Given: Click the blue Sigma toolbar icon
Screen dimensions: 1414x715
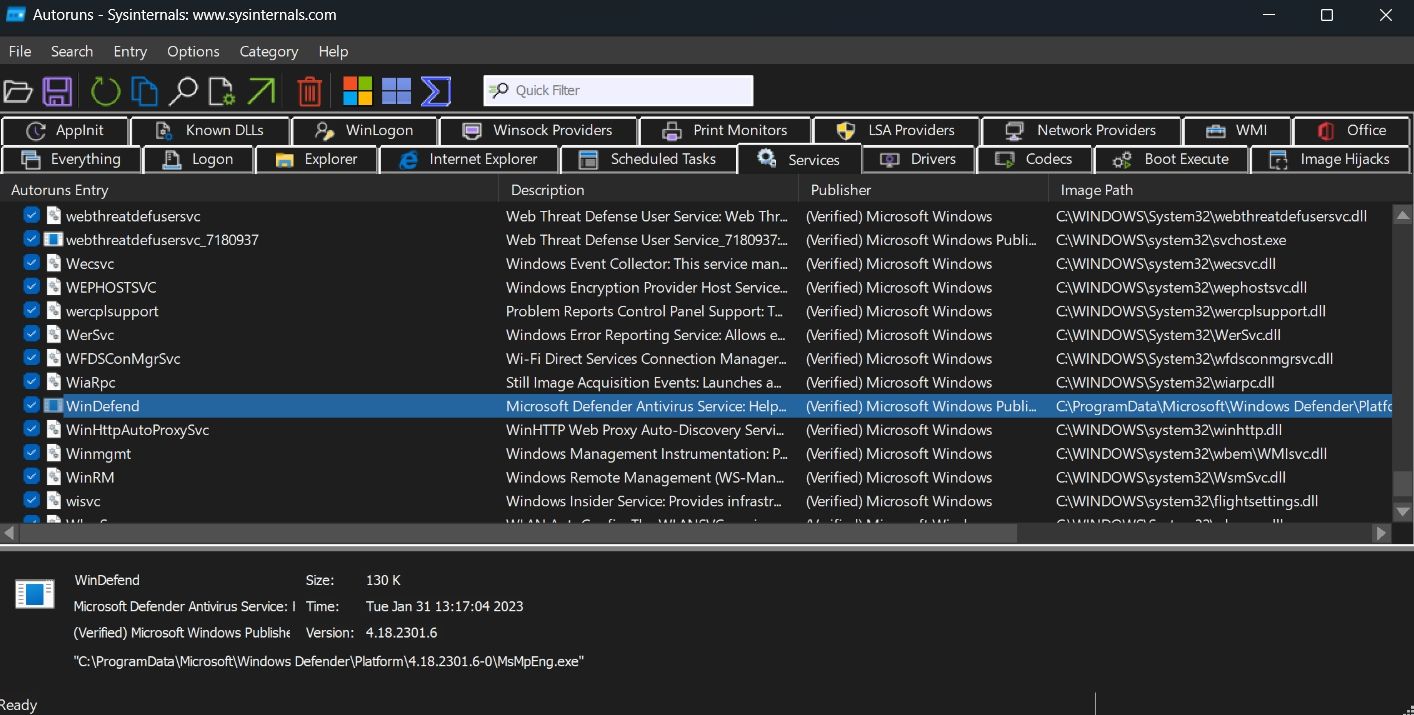Looking at the screenshot, I should tap(435, 91).
